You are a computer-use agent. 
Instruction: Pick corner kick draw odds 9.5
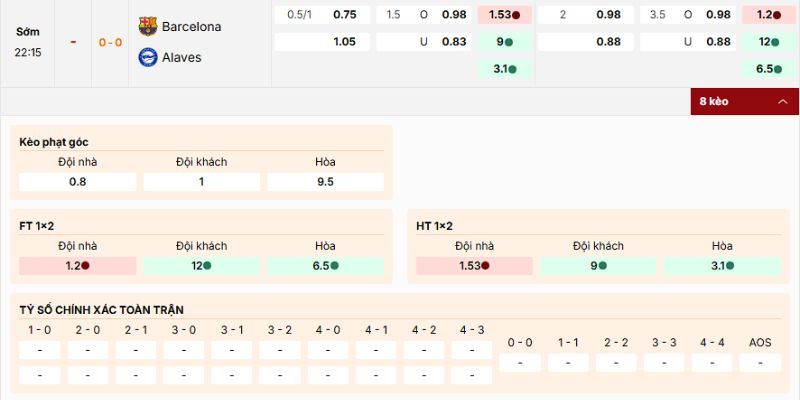[x=325, y=182]
